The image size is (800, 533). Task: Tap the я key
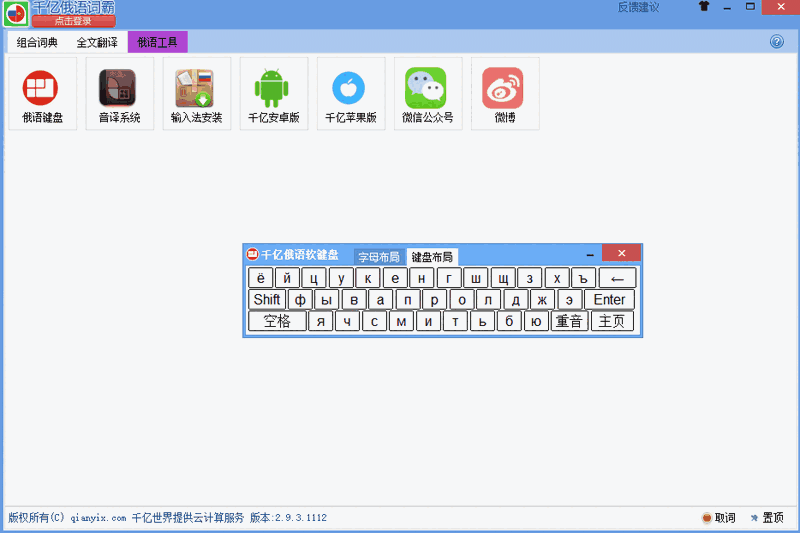tap(321, 321)
